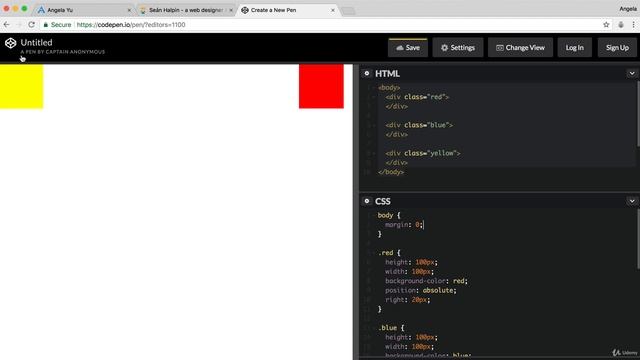Click the secure padlock icon
The width and height of the screenshot is (640, 360).
point(46,25)
